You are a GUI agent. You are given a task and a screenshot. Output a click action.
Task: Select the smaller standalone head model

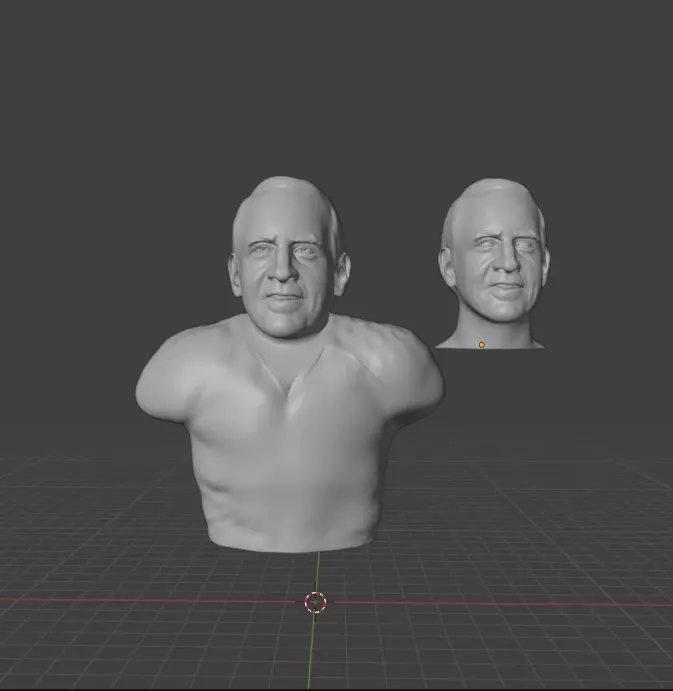tap(493, 263)
